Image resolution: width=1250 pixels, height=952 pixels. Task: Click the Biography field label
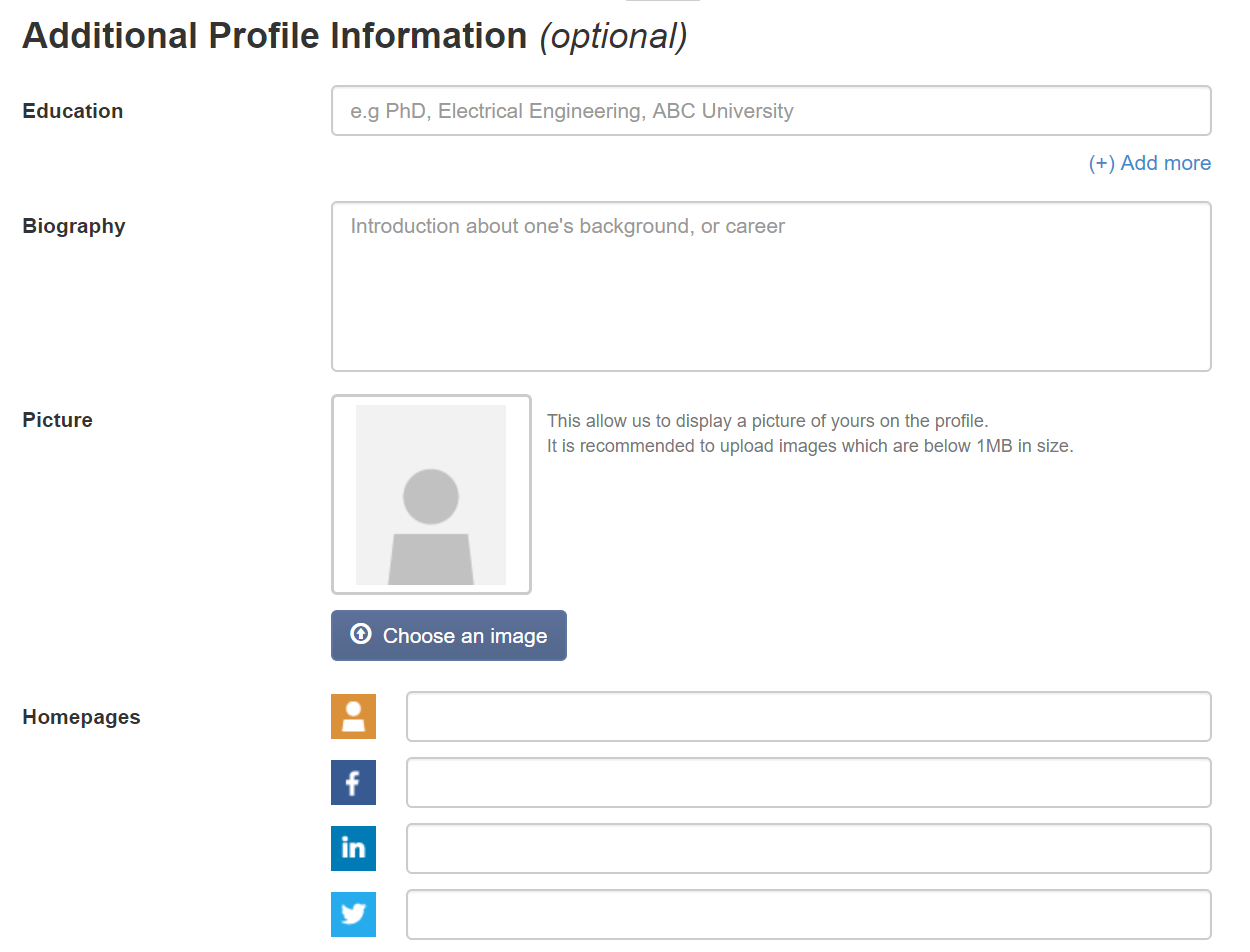tap(74, 226)
